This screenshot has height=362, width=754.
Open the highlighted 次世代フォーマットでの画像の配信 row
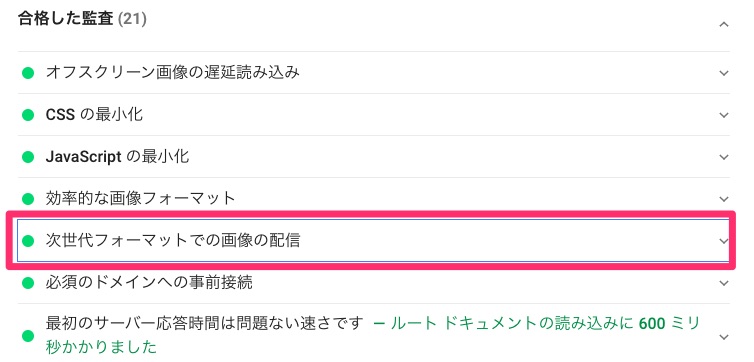[x=373, y=240]
